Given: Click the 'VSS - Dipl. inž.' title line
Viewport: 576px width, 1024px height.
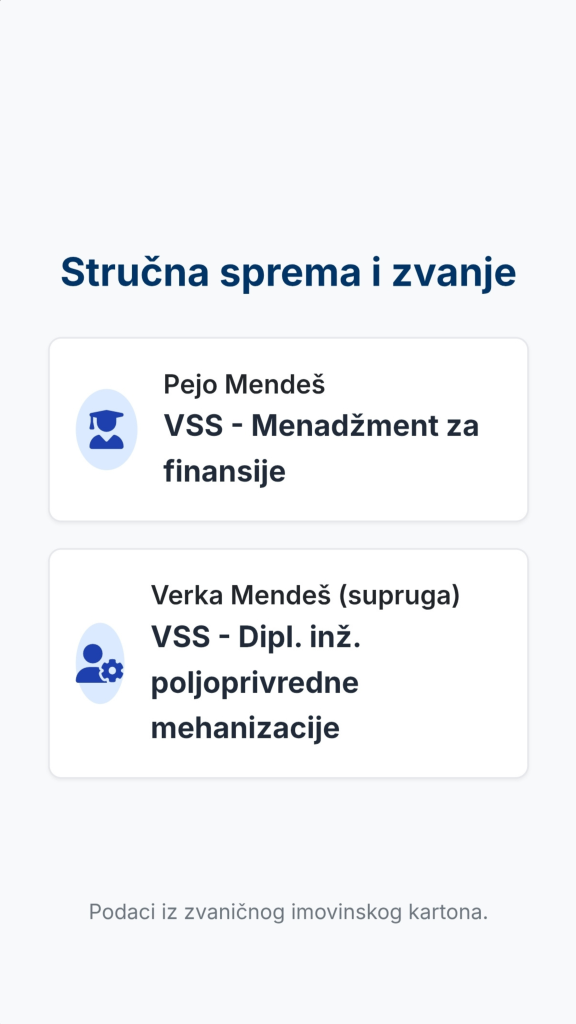Looking at the screenshot, I should click(256, 637).
